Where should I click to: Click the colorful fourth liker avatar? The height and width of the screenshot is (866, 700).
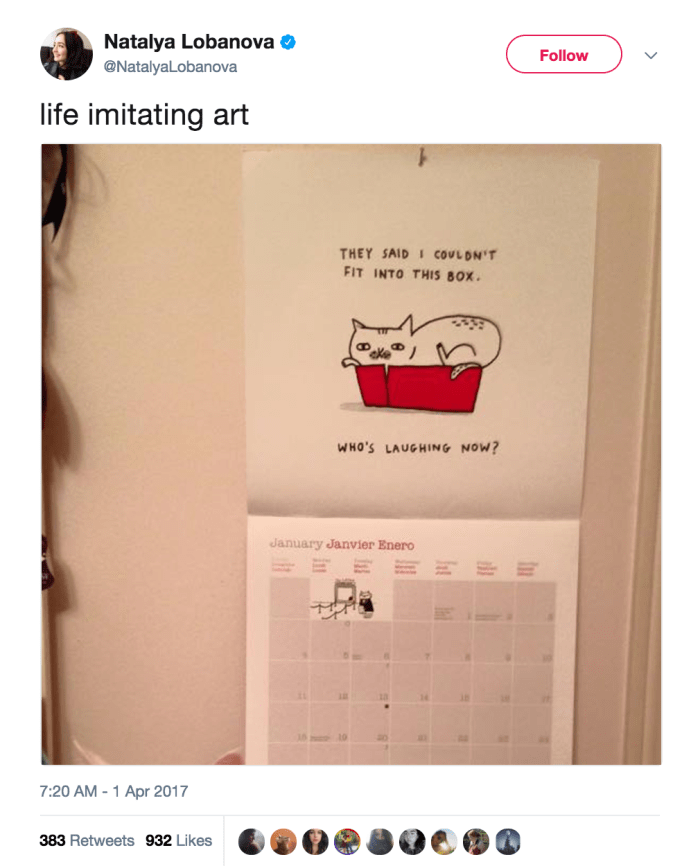(348, 842)
